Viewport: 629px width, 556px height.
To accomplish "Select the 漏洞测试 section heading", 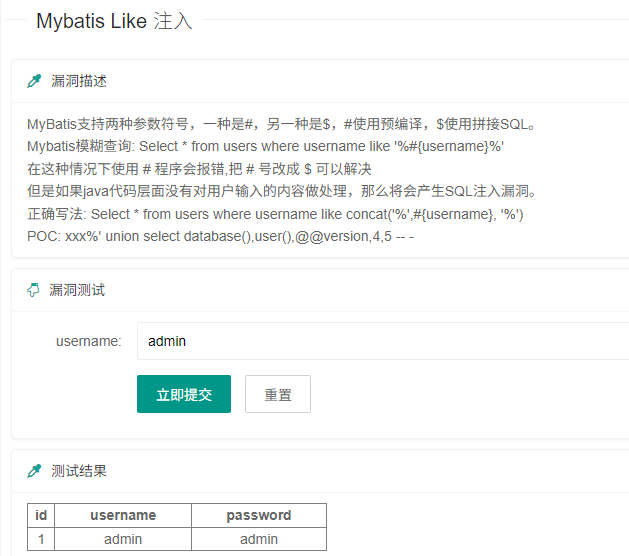I will coord(78,290).
